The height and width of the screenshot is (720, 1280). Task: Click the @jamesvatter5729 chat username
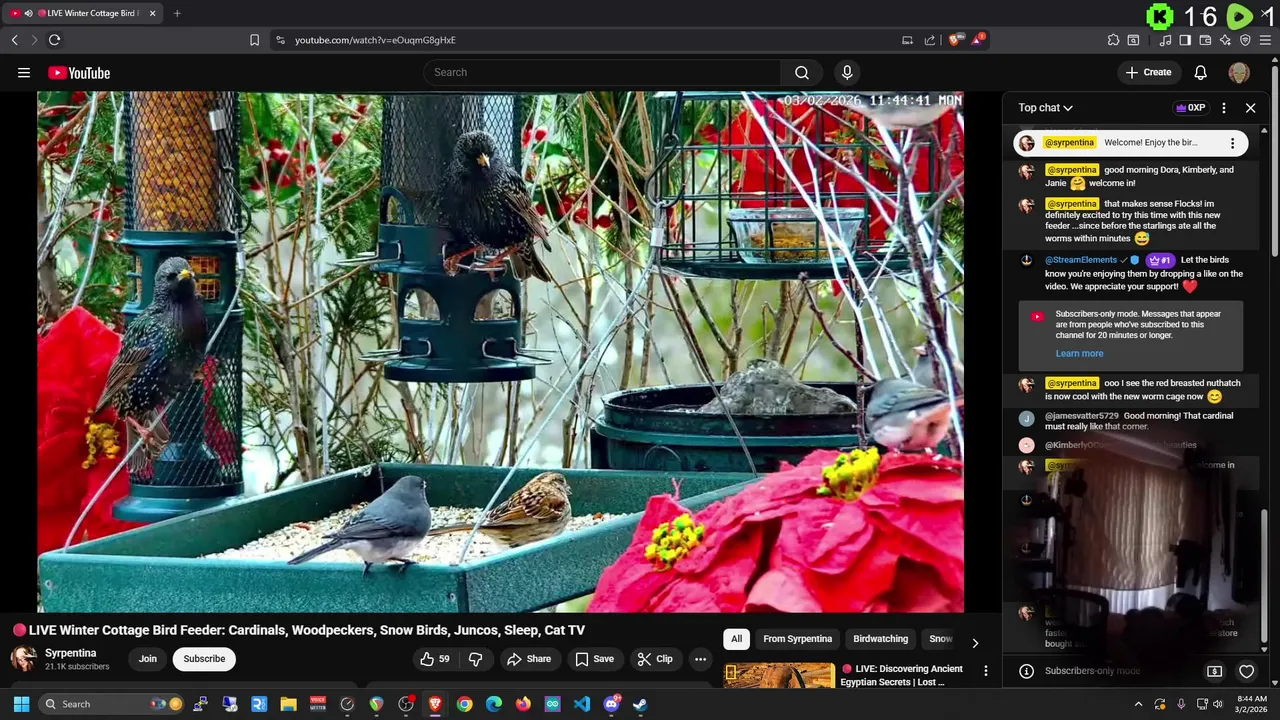point(1081,416)
